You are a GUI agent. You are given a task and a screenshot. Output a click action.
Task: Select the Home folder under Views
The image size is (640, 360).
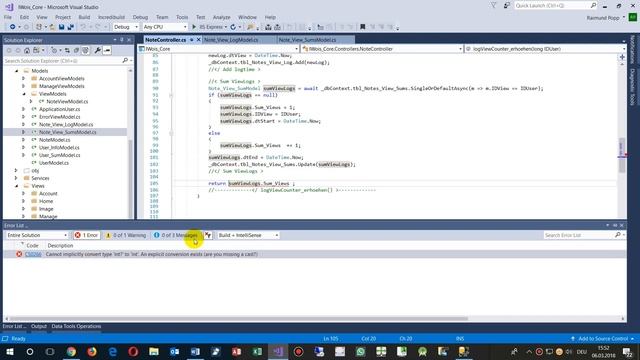click(x=46, y=201)
